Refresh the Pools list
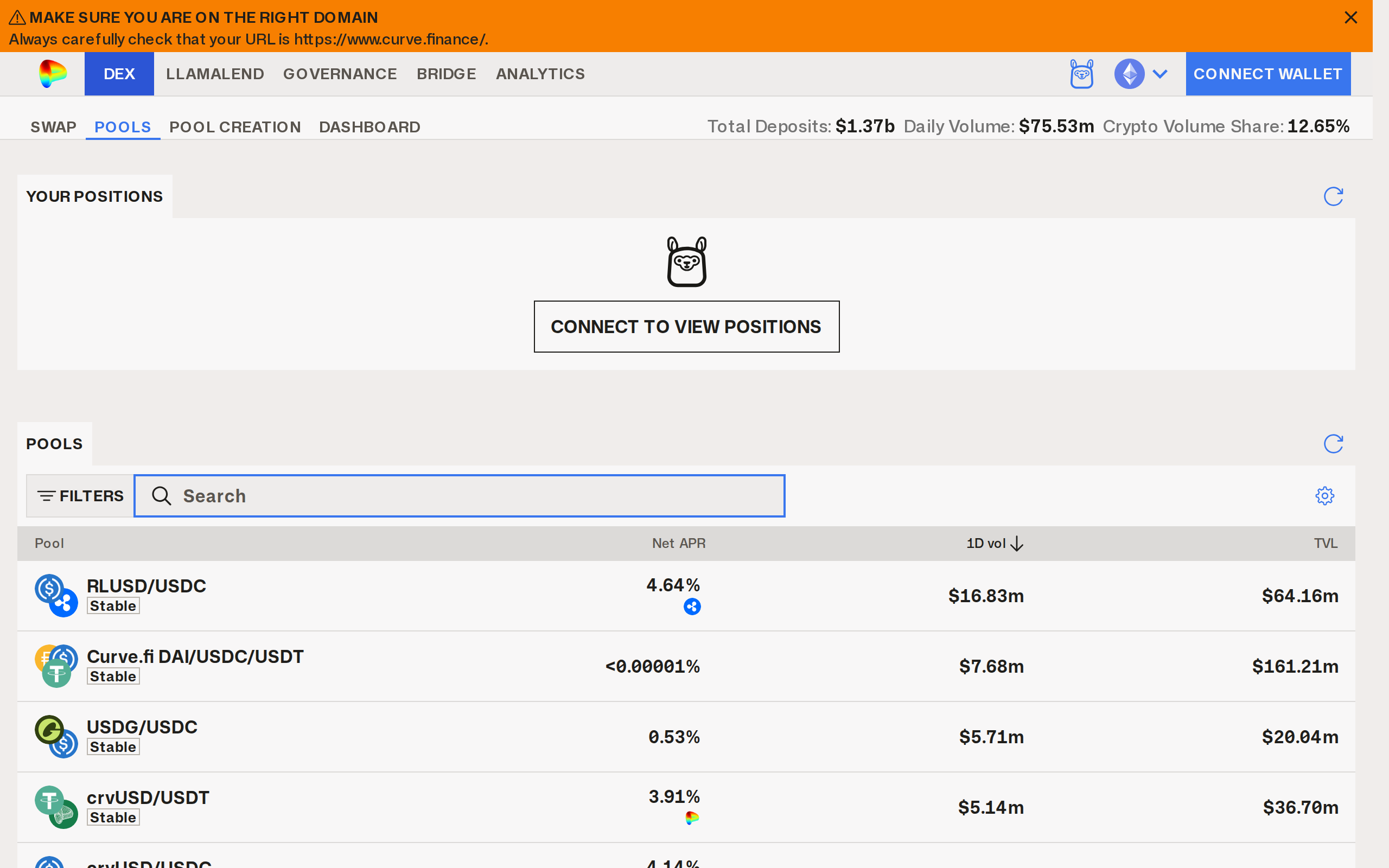 point(1333,444)
